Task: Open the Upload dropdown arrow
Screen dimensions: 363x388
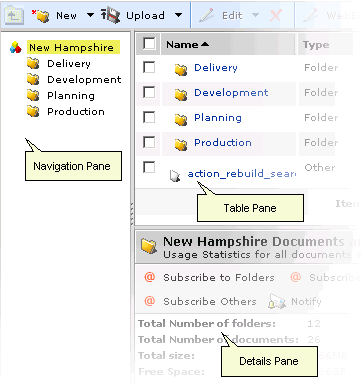Action: point(179,15)
